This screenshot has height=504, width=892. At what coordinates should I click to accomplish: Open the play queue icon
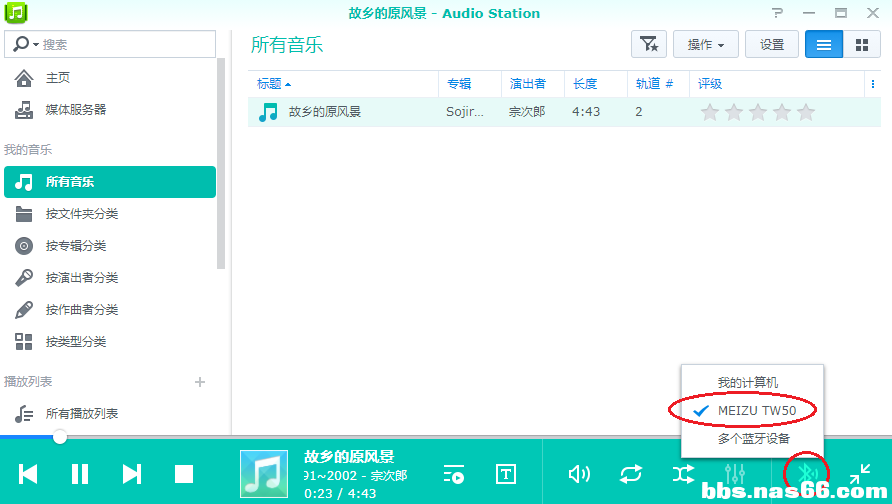pyautogui.click(x=454, y=474)
